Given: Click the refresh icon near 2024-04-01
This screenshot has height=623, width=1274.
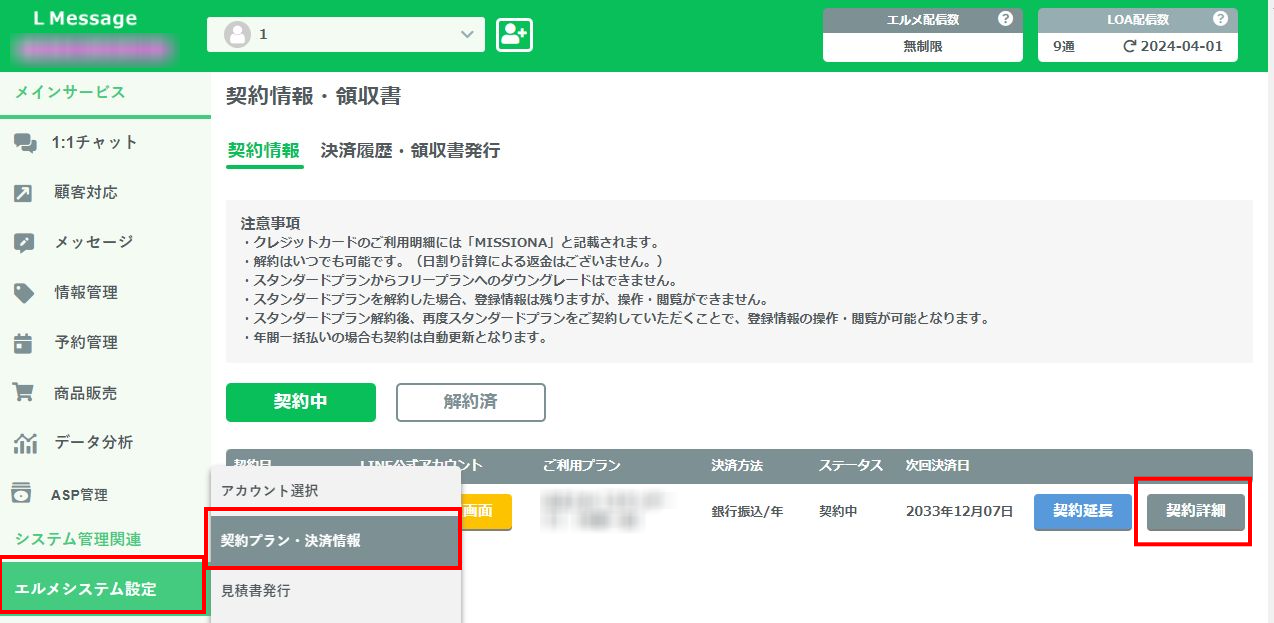Looking at the screenshot, I should (x=1129, y=46).
